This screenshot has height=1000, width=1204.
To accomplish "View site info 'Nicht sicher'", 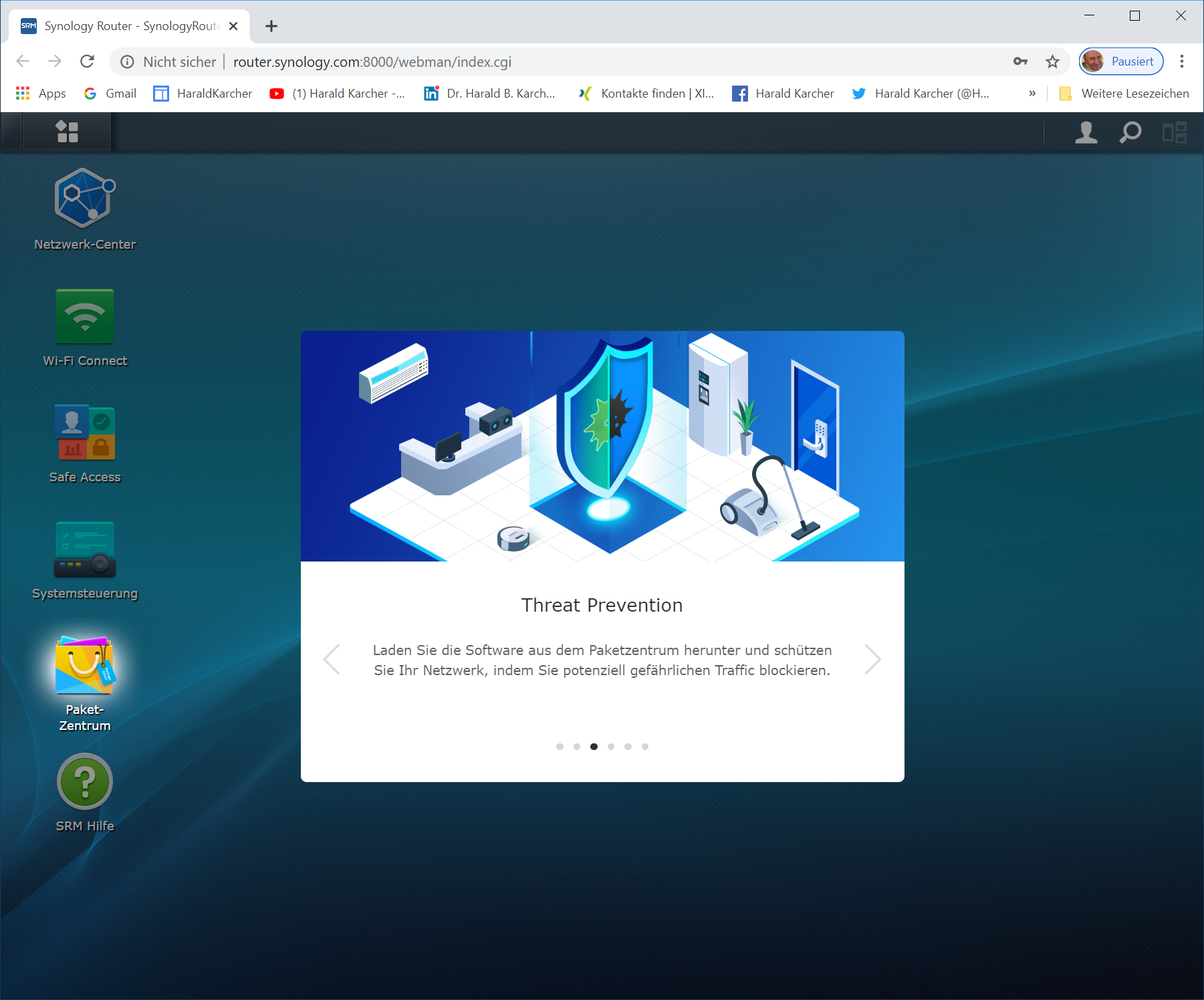I will pos(168,62).
